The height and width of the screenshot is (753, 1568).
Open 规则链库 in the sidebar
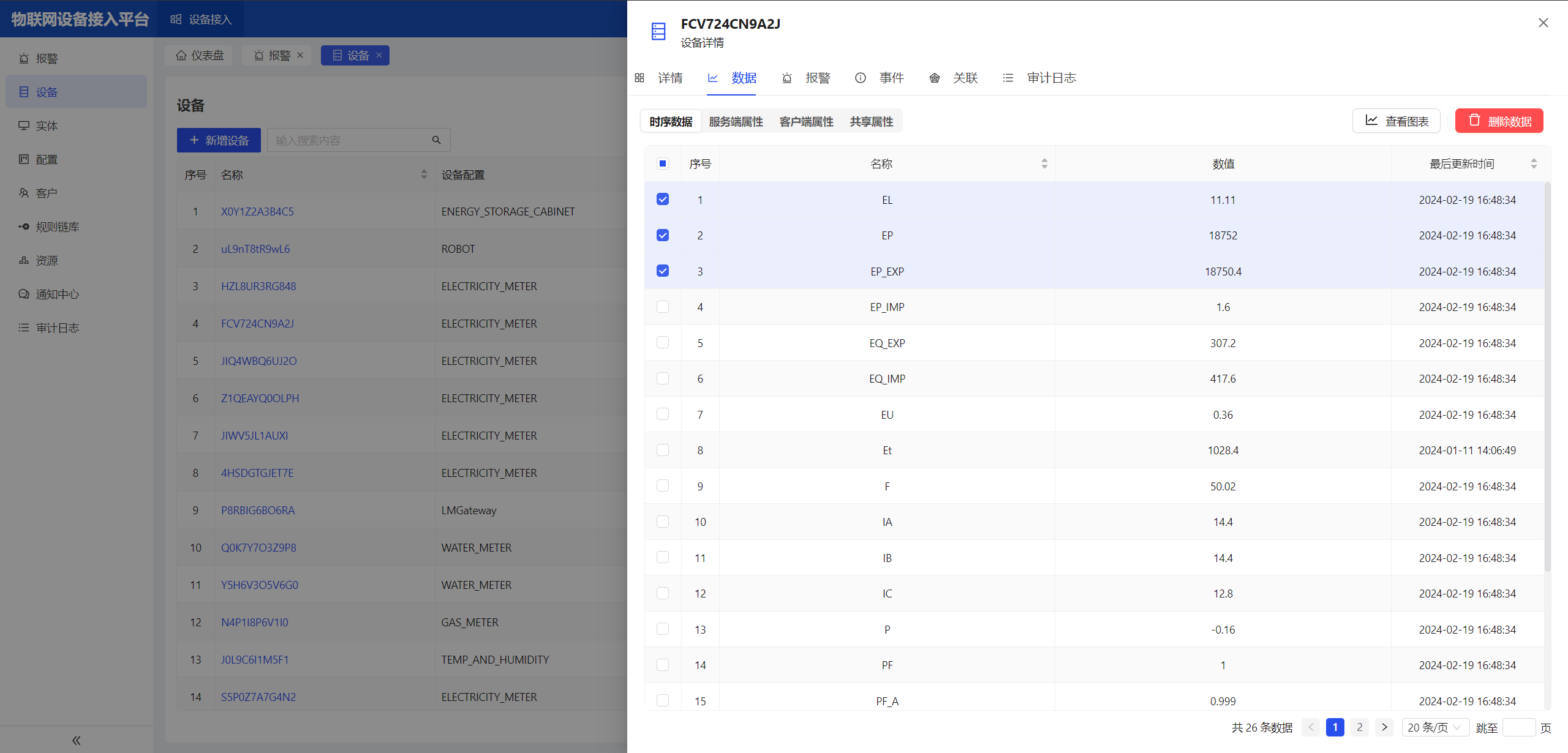click(57, 227)
